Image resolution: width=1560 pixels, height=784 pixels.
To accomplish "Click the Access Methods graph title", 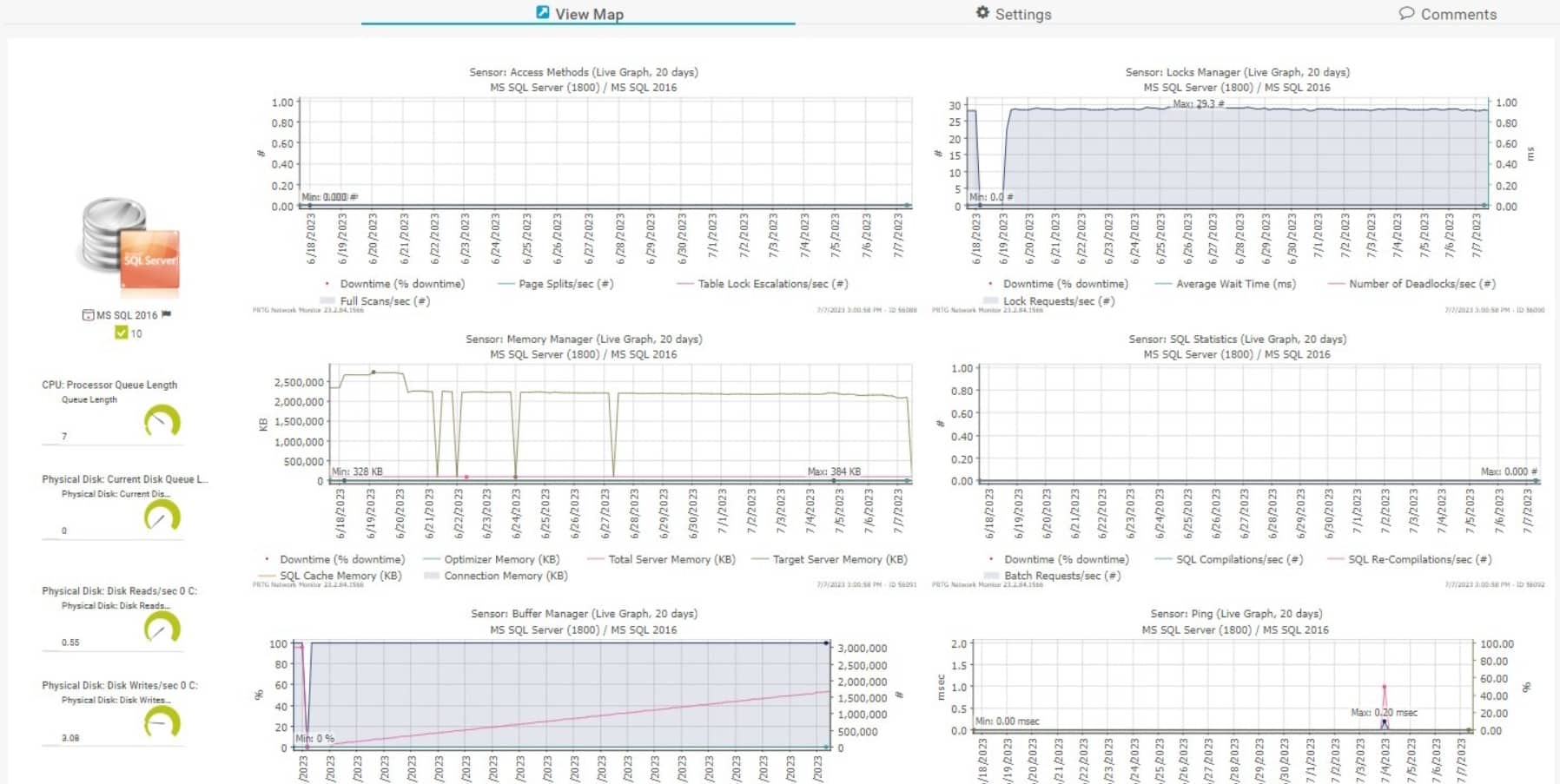I will 584,72.
